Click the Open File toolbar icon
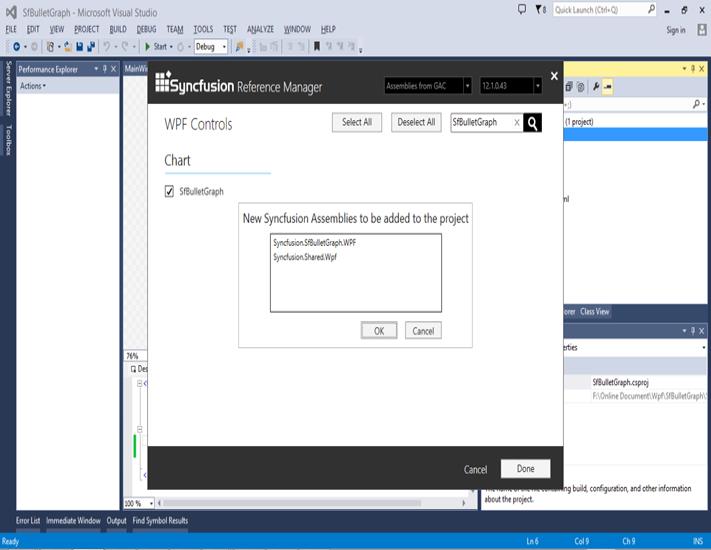The width and height of the screenshot is (711, 550). 68,46
